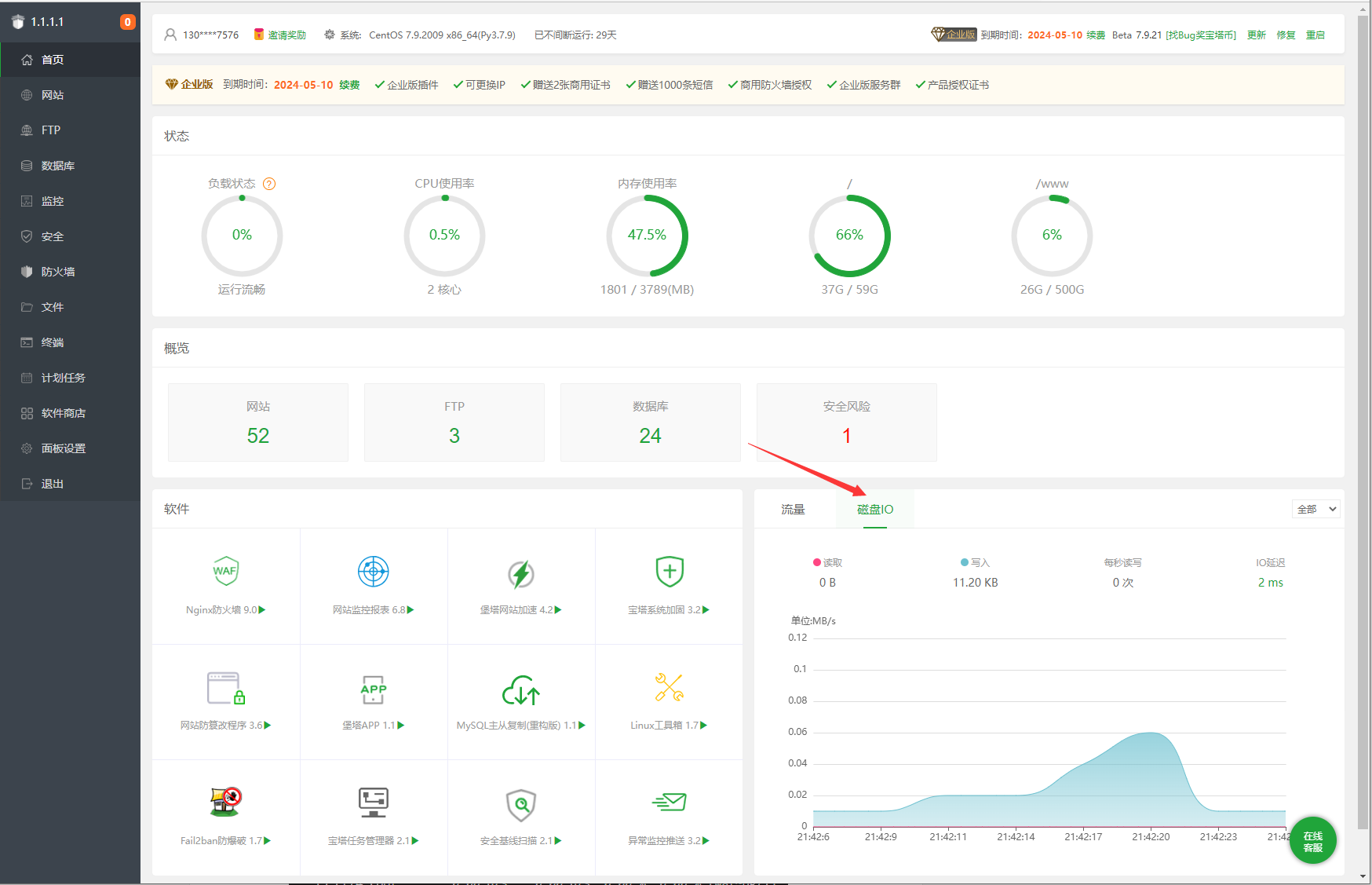Open the 宝塔系统加固 shield icon
Image resolution: width=1372 pixels, height=885 pixels.
(x=670, y=571)
